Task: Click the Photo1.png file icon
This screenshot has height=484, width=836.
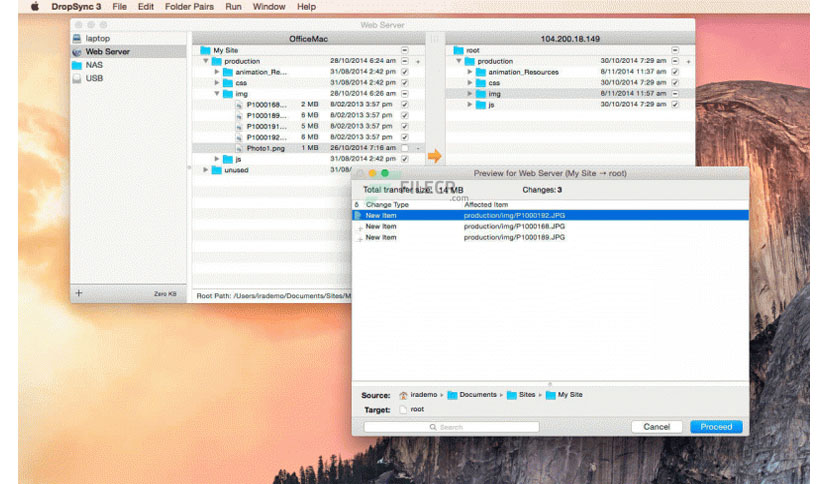Action: click(239, 149)
